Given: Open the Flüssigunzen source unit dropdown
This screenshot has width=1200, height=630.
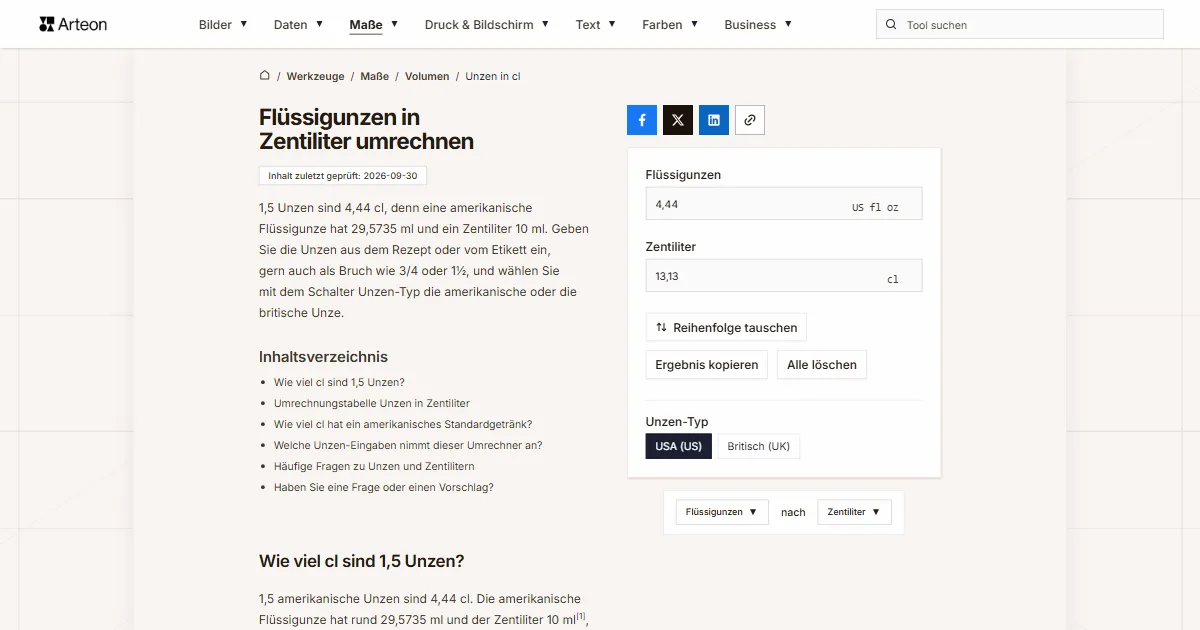Looking at the screenshot, I should coord(722,512).
